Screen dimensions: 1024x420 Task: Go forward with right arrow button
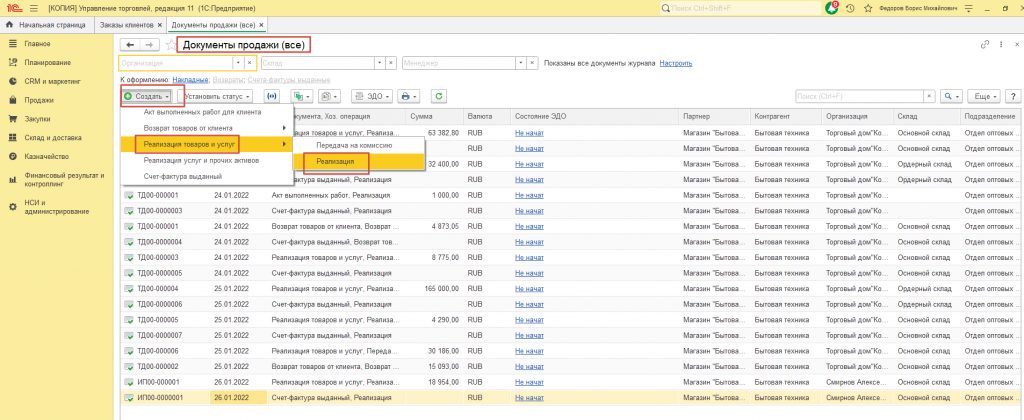[150, 44]
